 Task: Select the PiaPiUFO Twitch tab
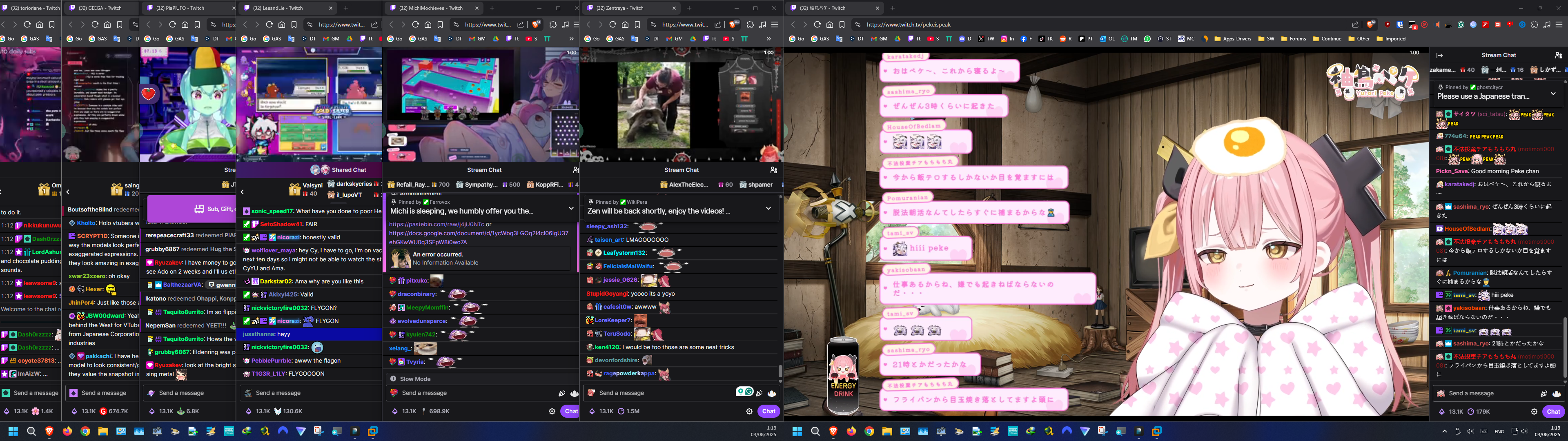click(189, 8)
